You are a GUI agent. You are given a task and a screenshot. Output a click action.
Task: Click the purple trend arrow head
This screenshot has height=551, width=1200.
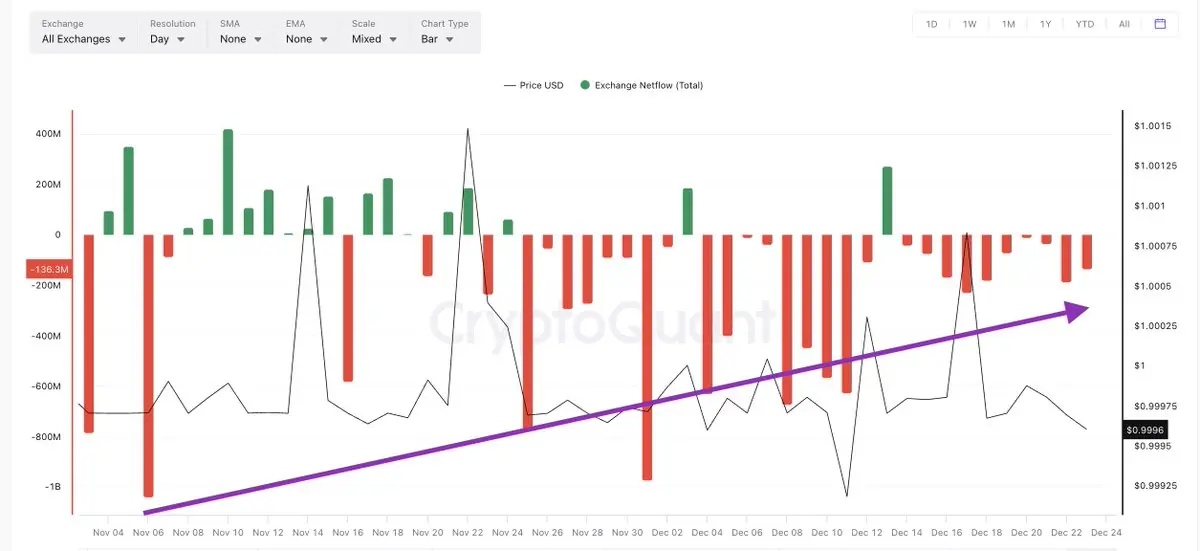[x=1076, y=311]
